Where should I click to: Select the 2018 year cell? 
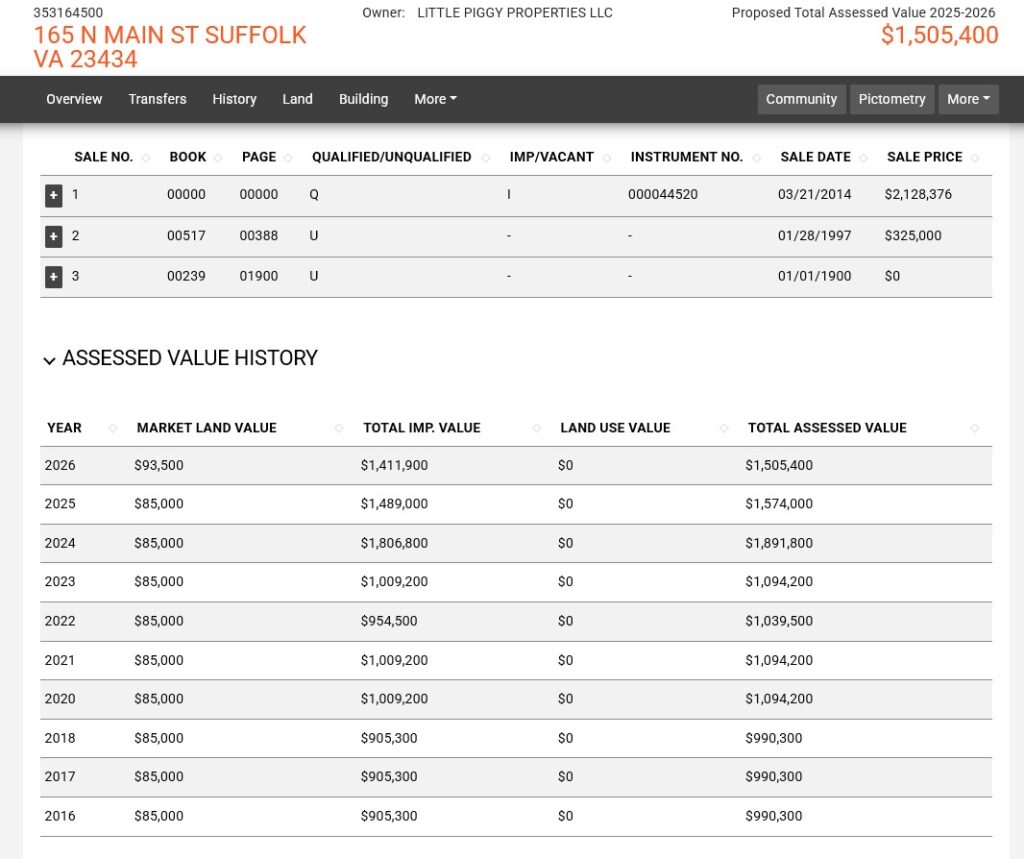(x=60, y=738)
